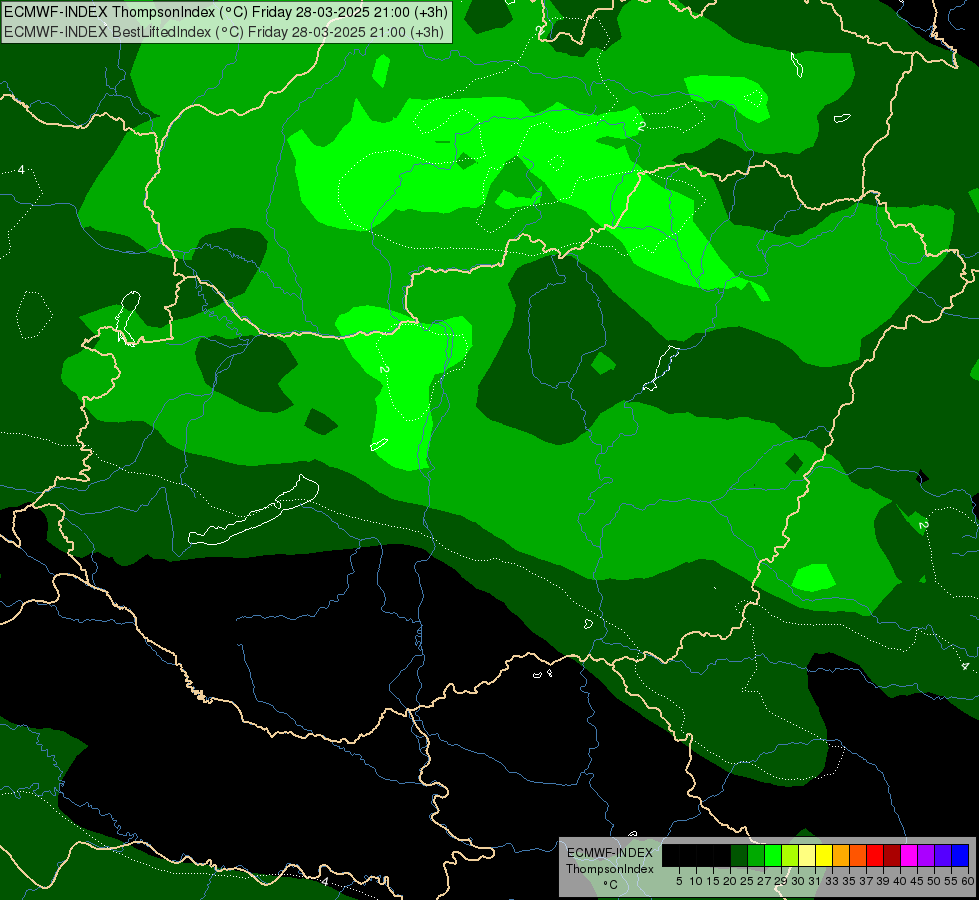Click the legend's ECMWF-INDEX label
This screenshot has height=900, width=979.
(x=609, y=853)
